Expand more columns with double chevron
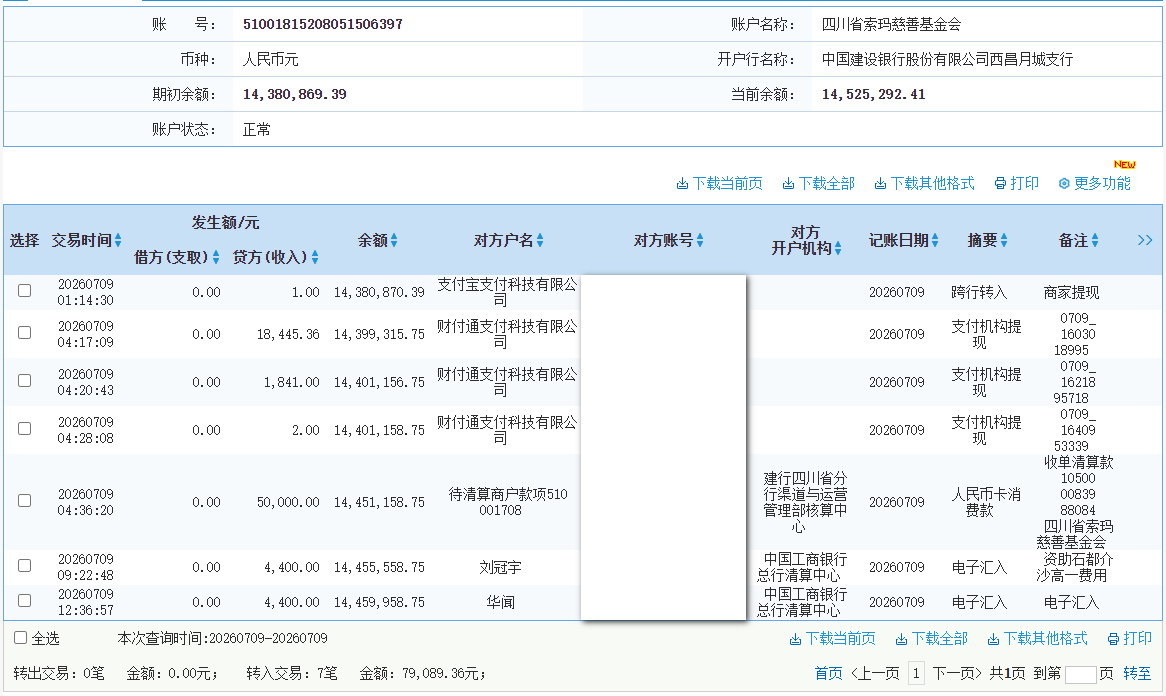Viewport: 1166px width, 696px height. (1145, 240)
